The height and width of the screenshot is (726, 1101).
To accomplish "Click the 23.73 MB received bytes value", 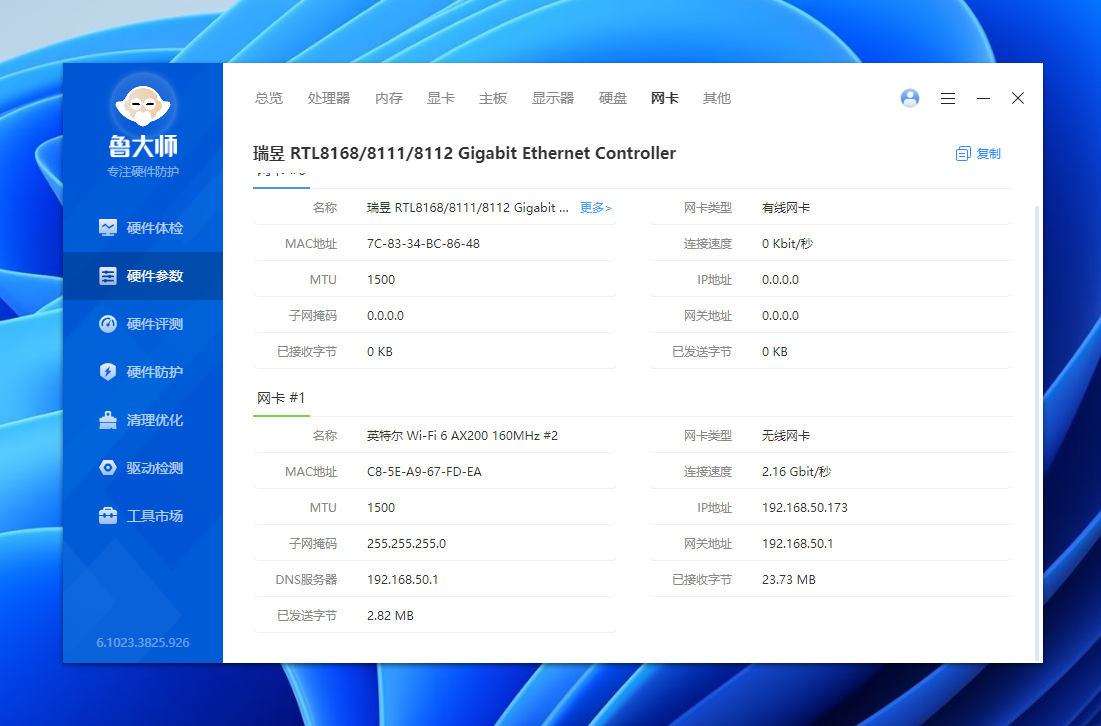I will [x=789, y=580].
